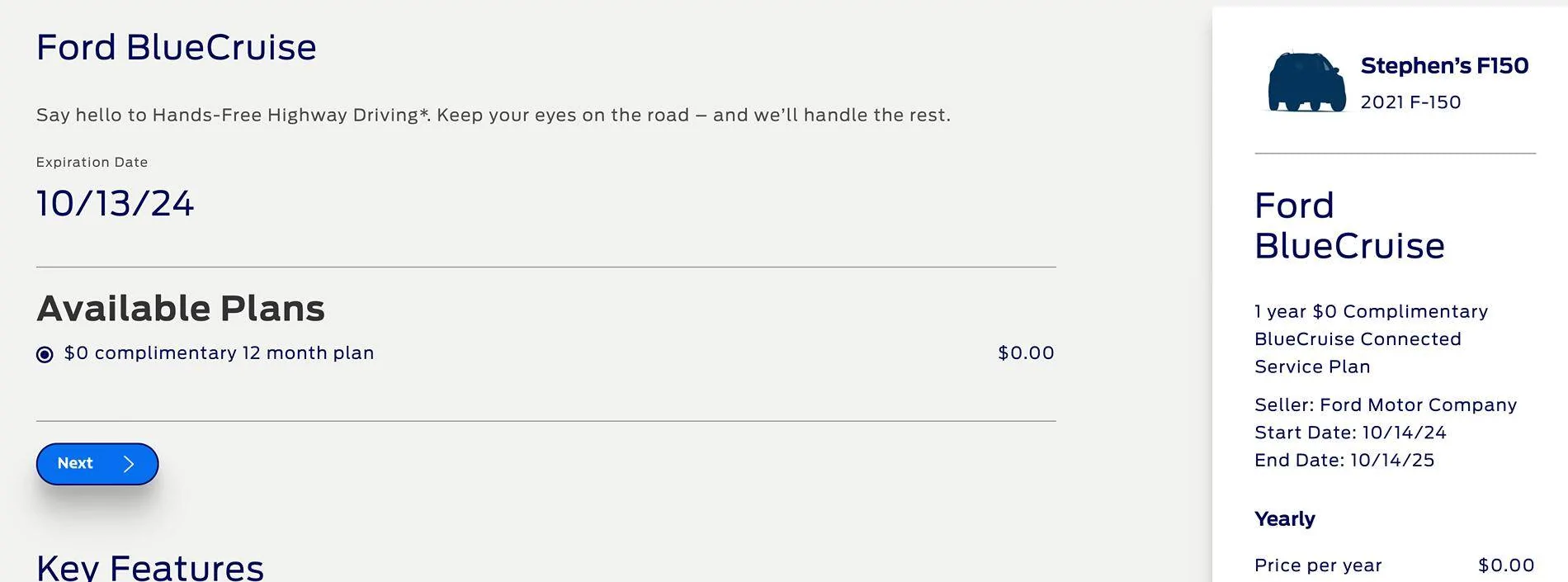Click the truck vehicle icon
Image resolution: width=1568 pixels, height=582 pixels.
pos(1306,82)
